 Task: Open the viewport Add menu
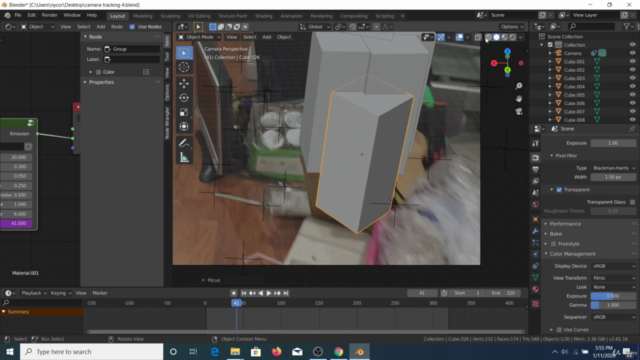pos(267,37)
